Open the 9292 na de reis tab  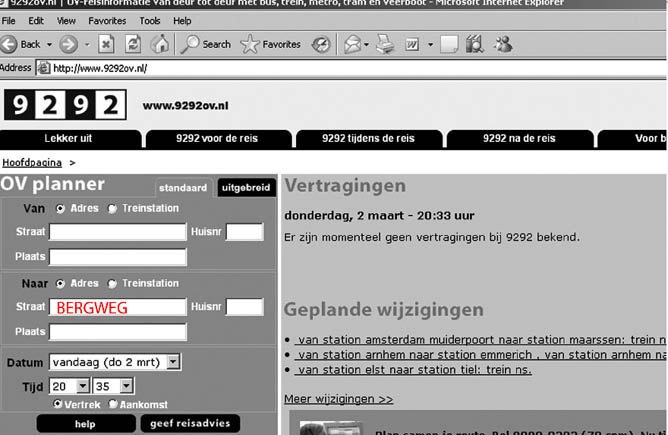pos(519,138)
